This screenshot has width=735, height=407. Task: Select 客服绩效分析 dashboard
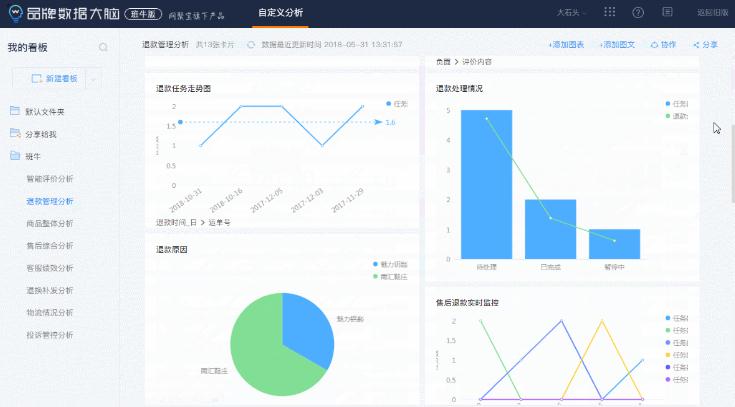tap(50, 268)
